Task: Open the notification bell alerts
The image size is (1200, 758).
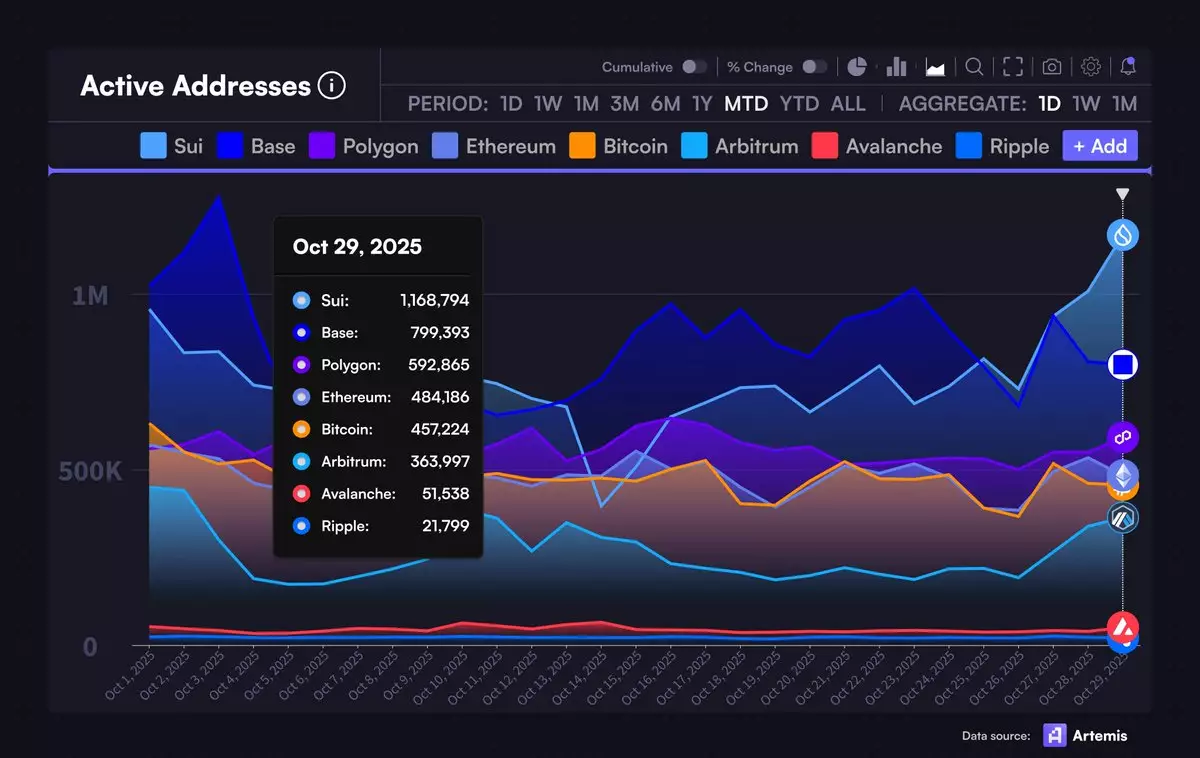Action: click(x=1128, y=67)
